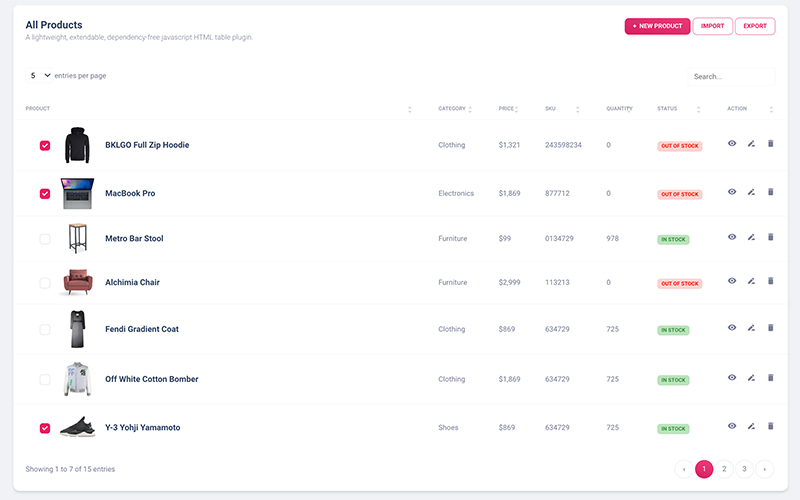Sort products by Price column

click(x=509, y=108)
